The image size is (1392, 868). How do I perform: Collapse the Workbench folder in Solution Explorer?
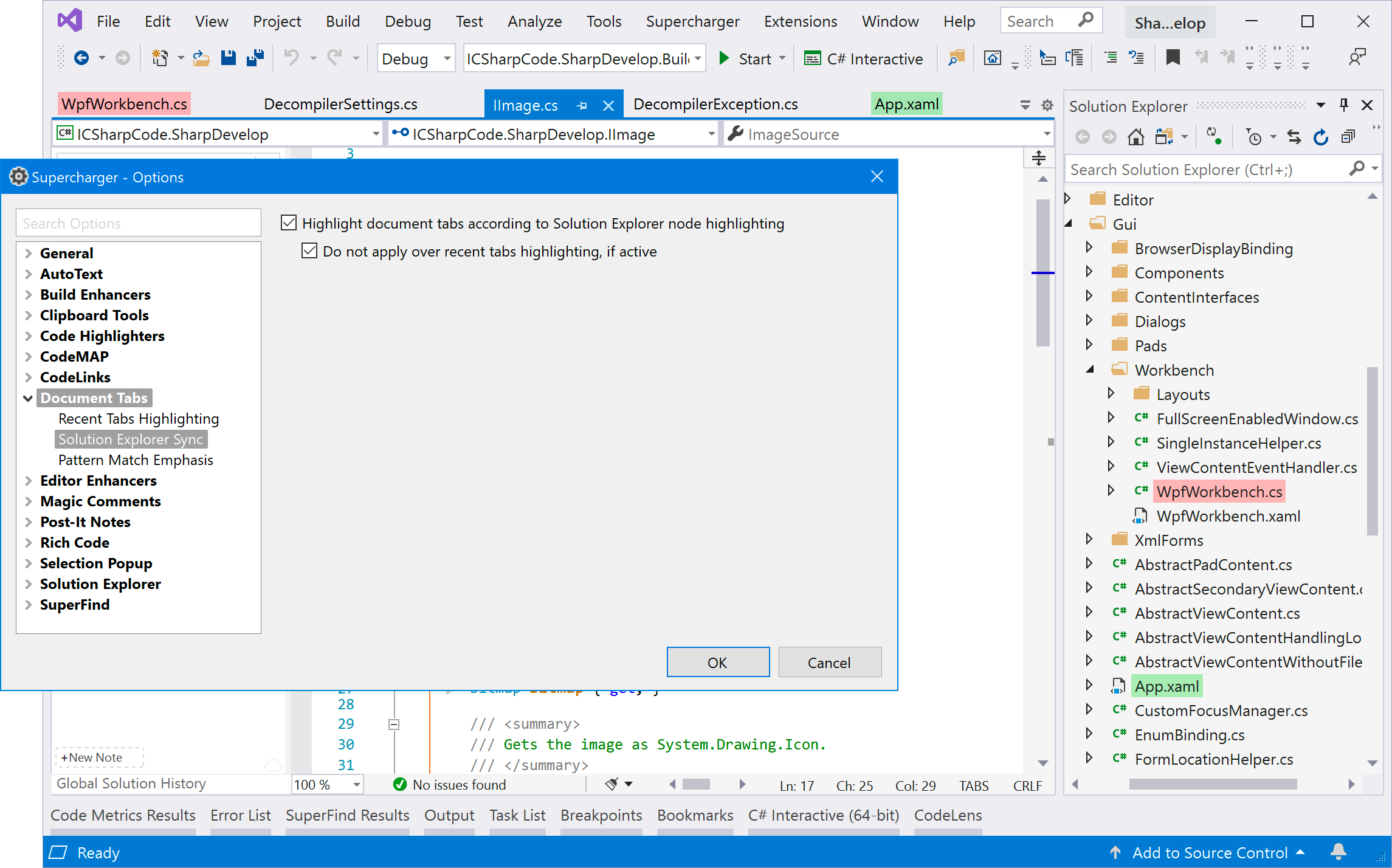[x=1091, y=370]
